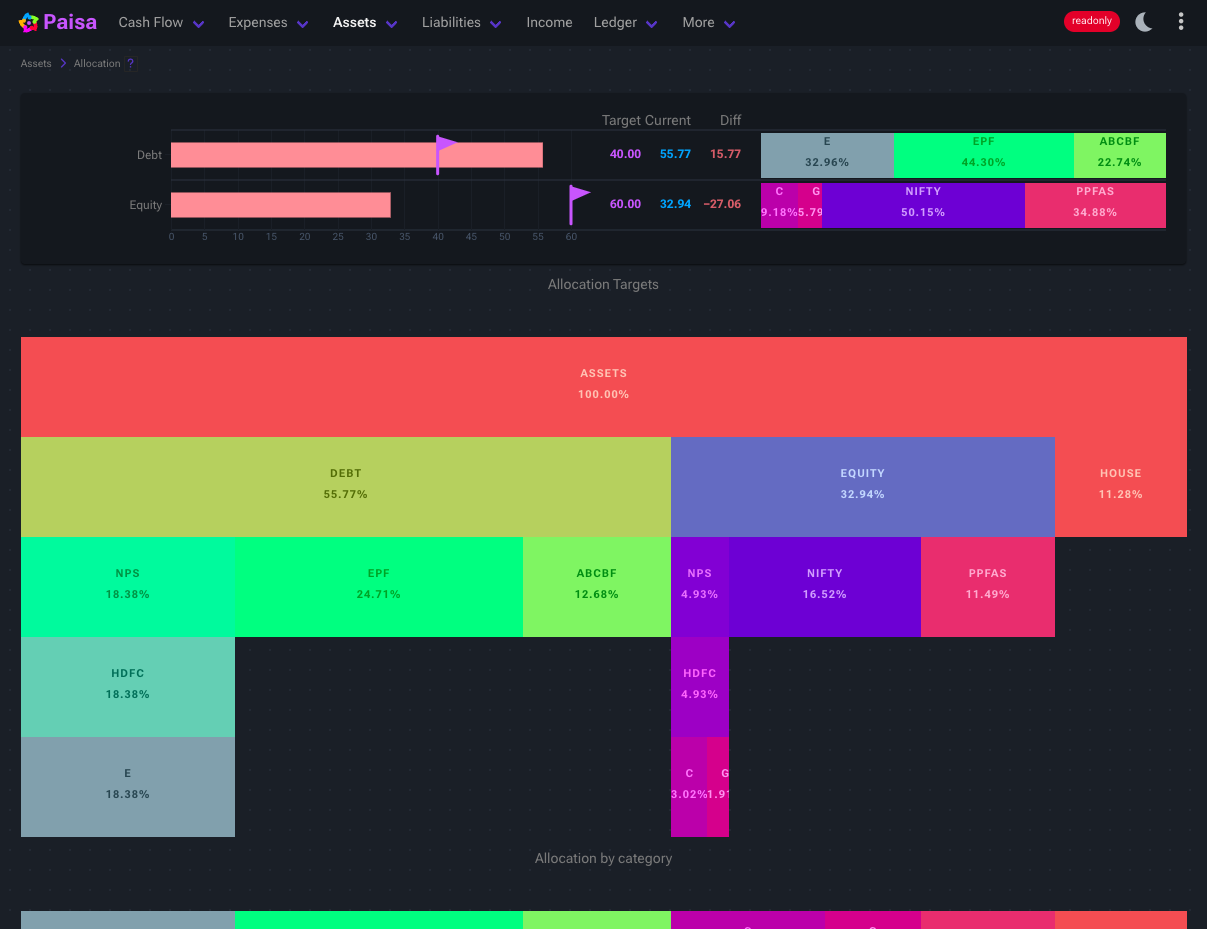Click the Debt target flag marker
Image resolution: width=1207 pixels, height=929 pixels.
coord(445,154)
